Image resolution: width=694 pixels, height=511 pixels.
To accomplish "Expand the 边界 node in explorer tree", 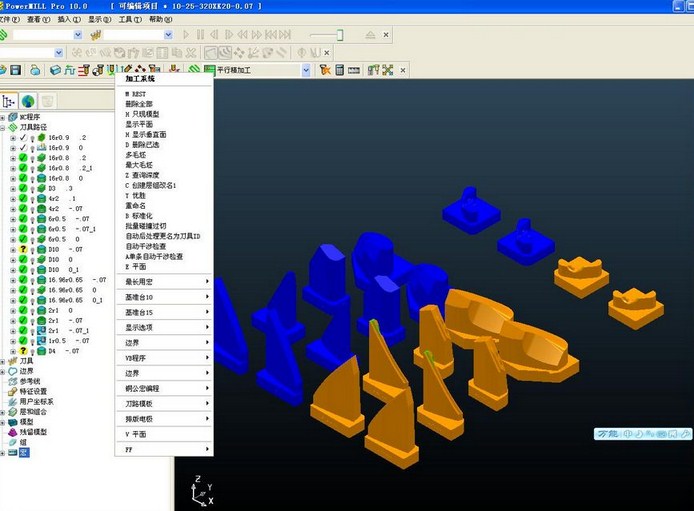I will point(3,371).
